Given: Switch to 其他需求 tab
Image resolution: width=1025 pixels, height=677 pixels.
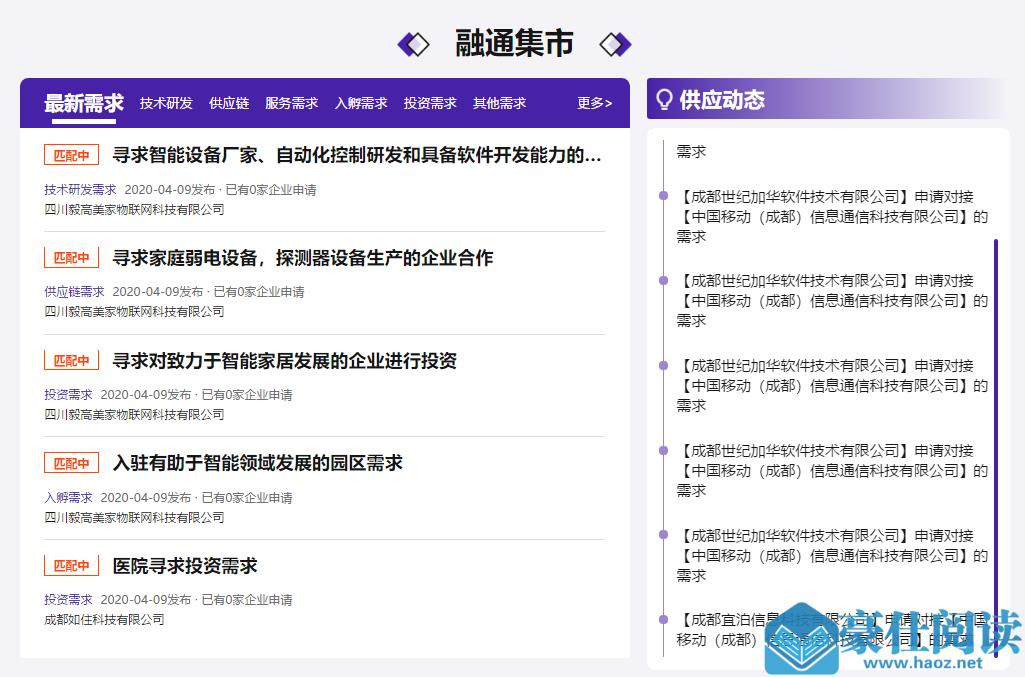Looking at the screenshot, I should point(499,103).
